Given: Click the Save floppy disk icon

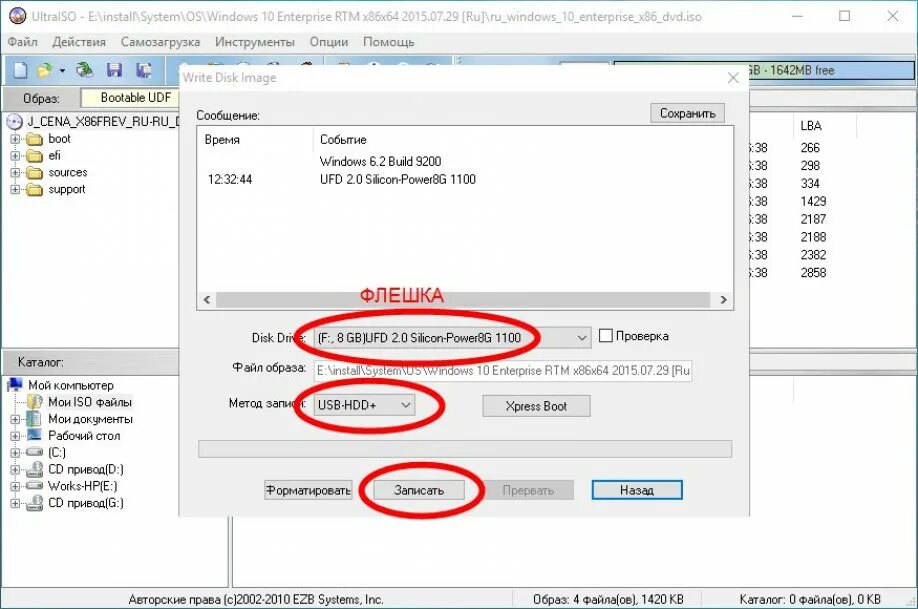Looking at the screenshot, I should [115, 70].
